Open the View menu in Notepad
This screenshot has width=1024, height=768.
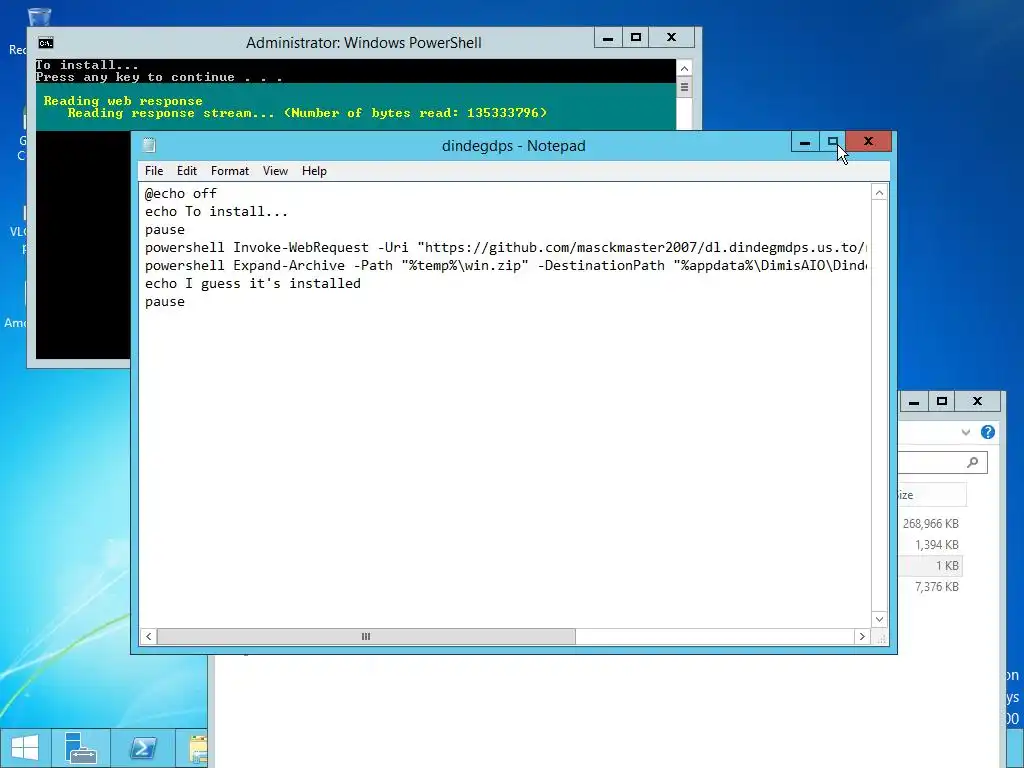[275, 171]
